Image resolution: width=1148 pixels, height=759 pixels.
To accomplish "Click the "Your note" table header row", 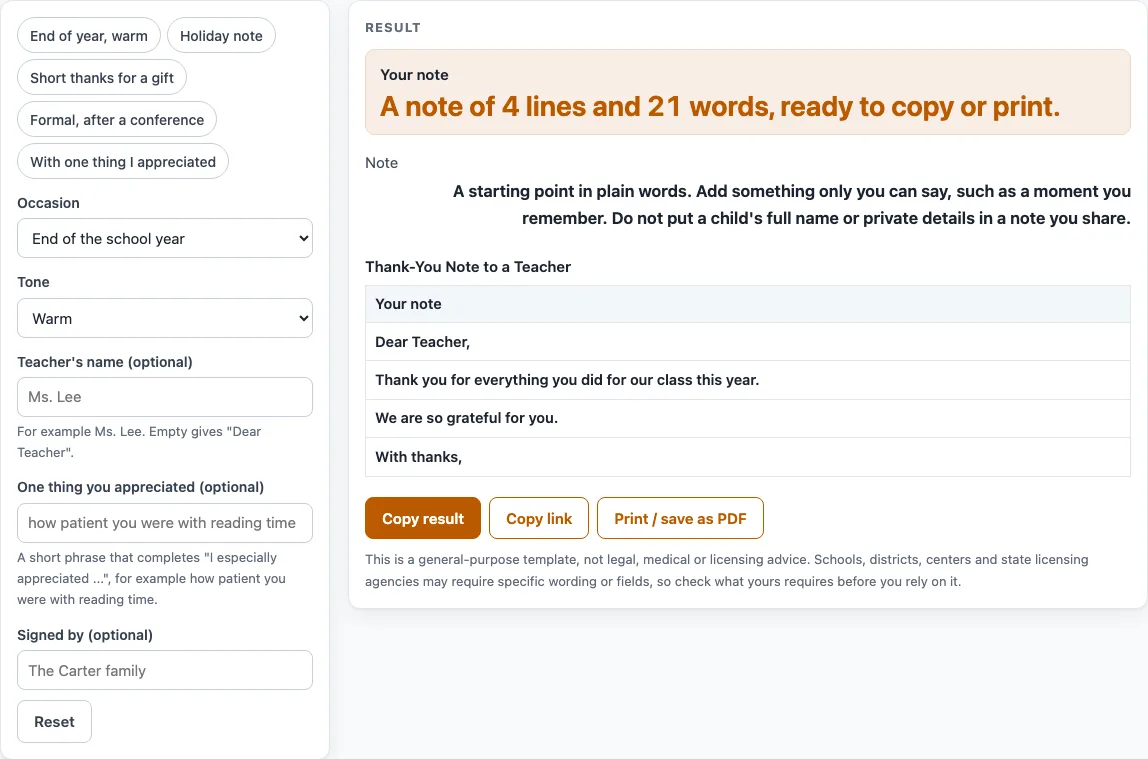I will (x=748, y=304).
